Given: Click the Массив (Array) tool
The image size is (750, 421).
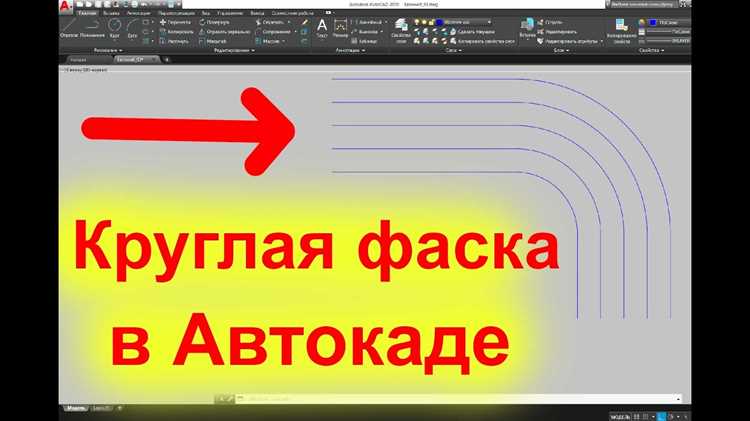Looking at the screenshot, I should [x=267, y=41].
